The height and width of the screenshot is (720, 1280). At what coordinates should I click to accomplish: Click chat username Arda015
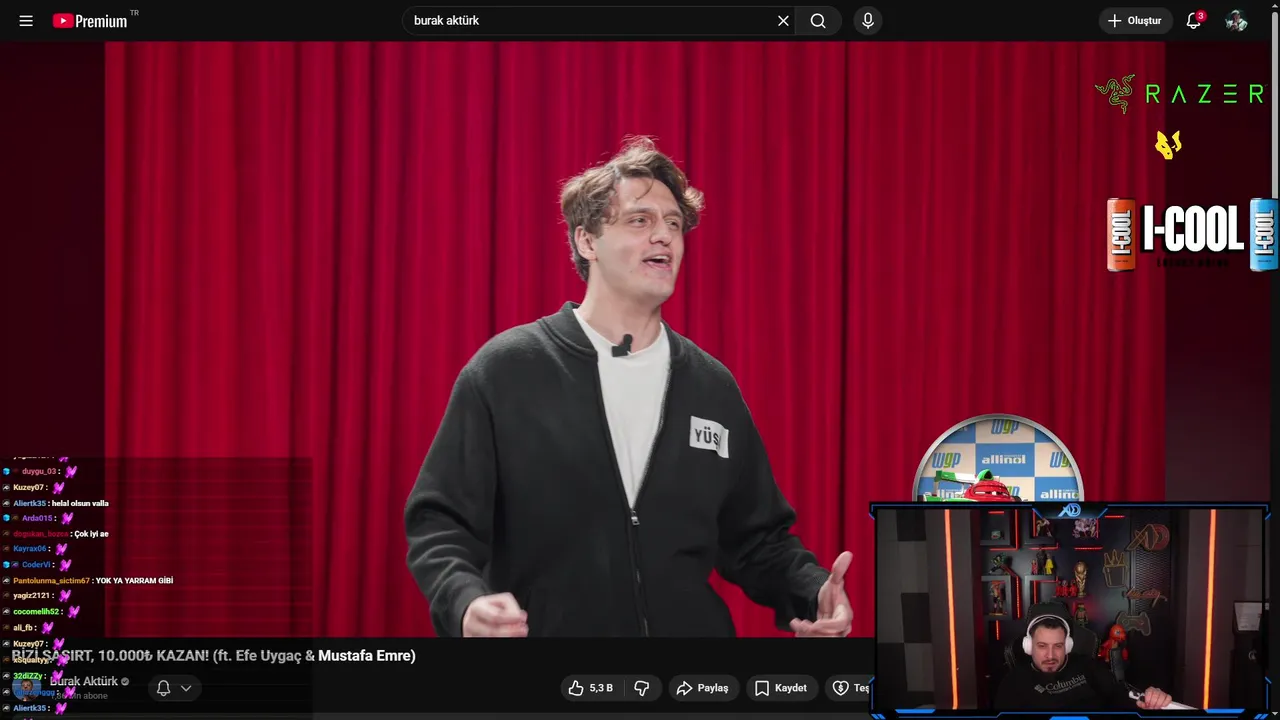[x=37, y=518]
